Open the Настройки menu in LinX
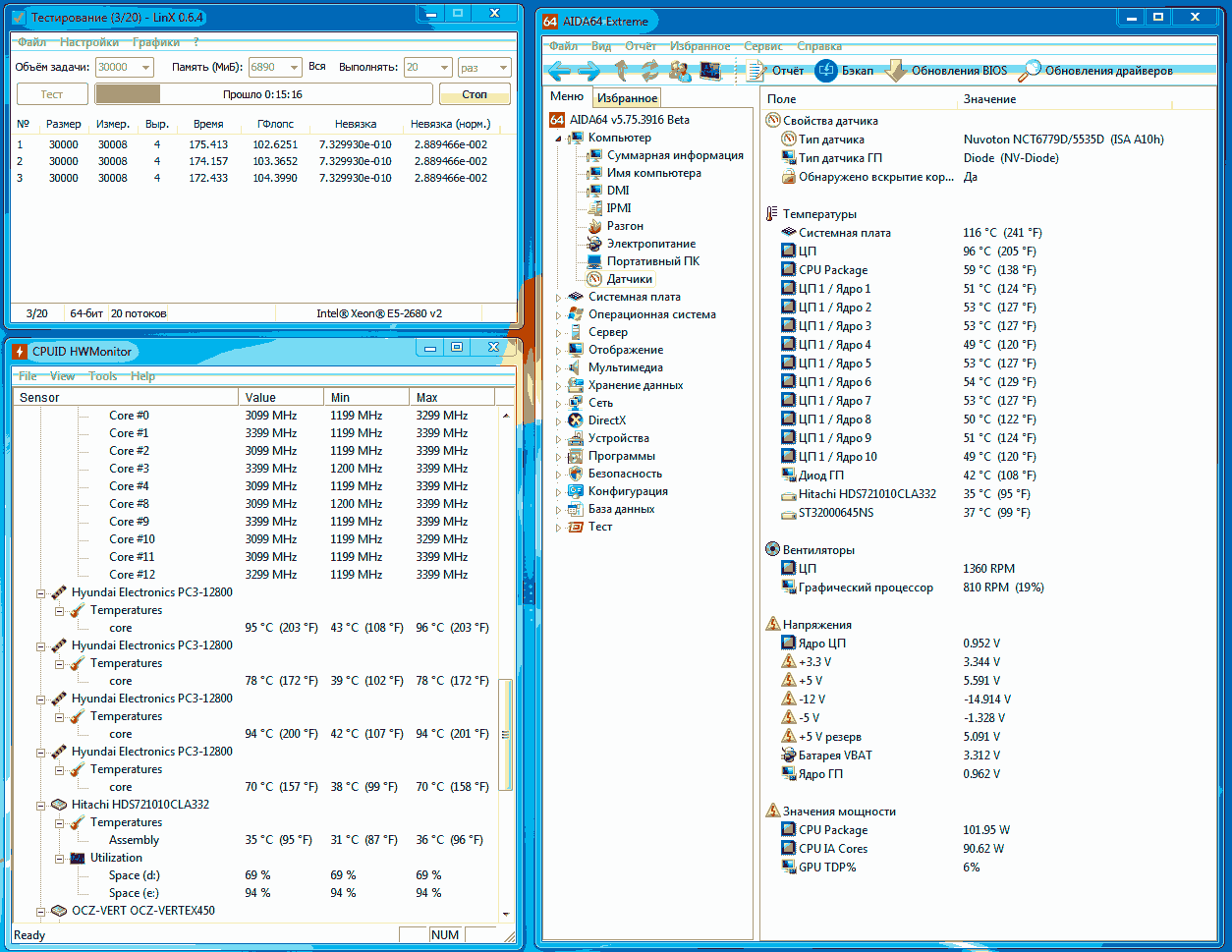 pyautogui.click(x=89, y=42)
